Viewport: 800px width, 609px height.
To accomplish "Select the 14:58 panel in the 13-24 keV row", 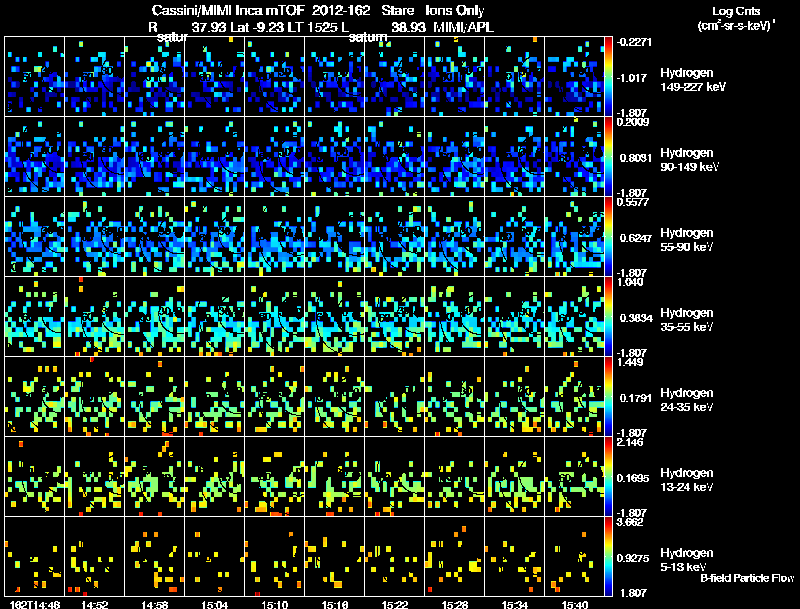I will coord(155,476).
